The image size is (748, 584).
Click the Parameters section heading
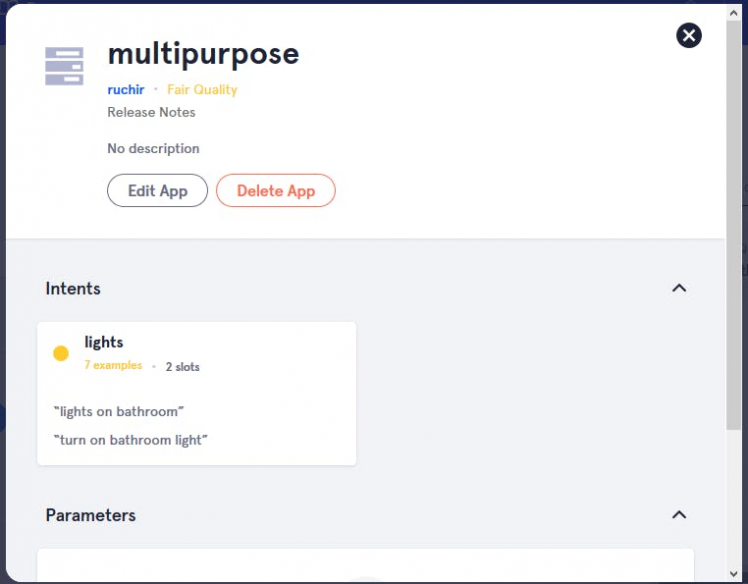[90, 515]
